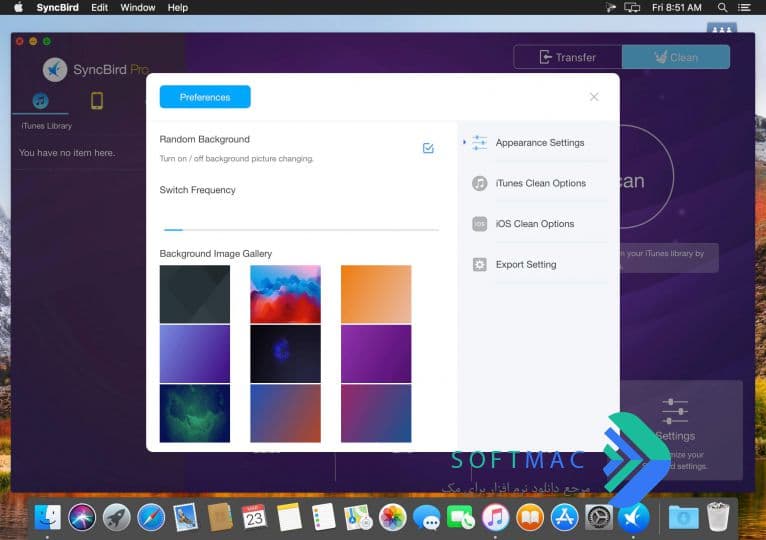Pick the blue-to-orange gradient background
Viewport: 766px width, 540px height.
285,413
